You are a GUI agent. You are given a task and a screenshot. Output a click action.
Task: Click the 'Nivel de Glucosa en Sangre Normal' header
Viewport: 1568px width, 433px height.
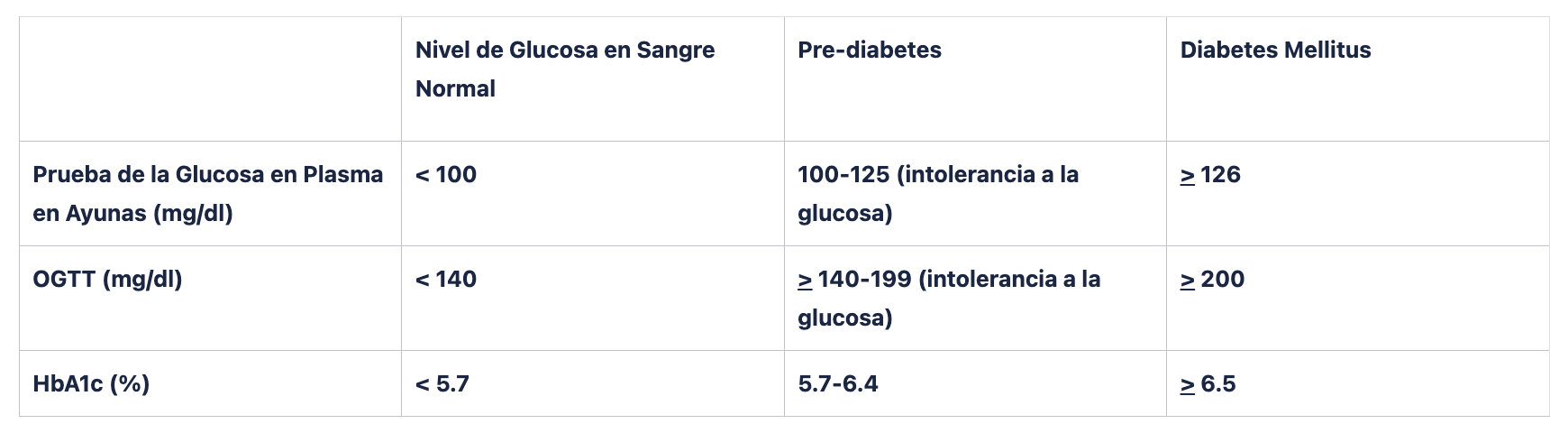point(565,69)
